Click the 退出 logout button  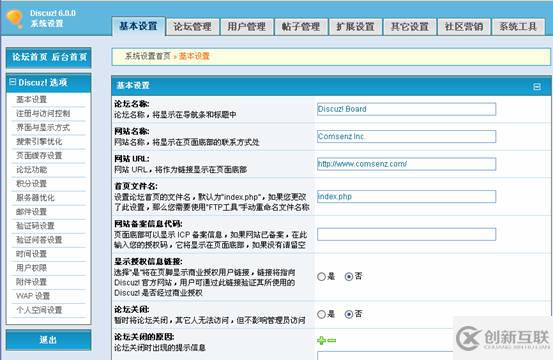pyautogui.click(x=48, y=340)
